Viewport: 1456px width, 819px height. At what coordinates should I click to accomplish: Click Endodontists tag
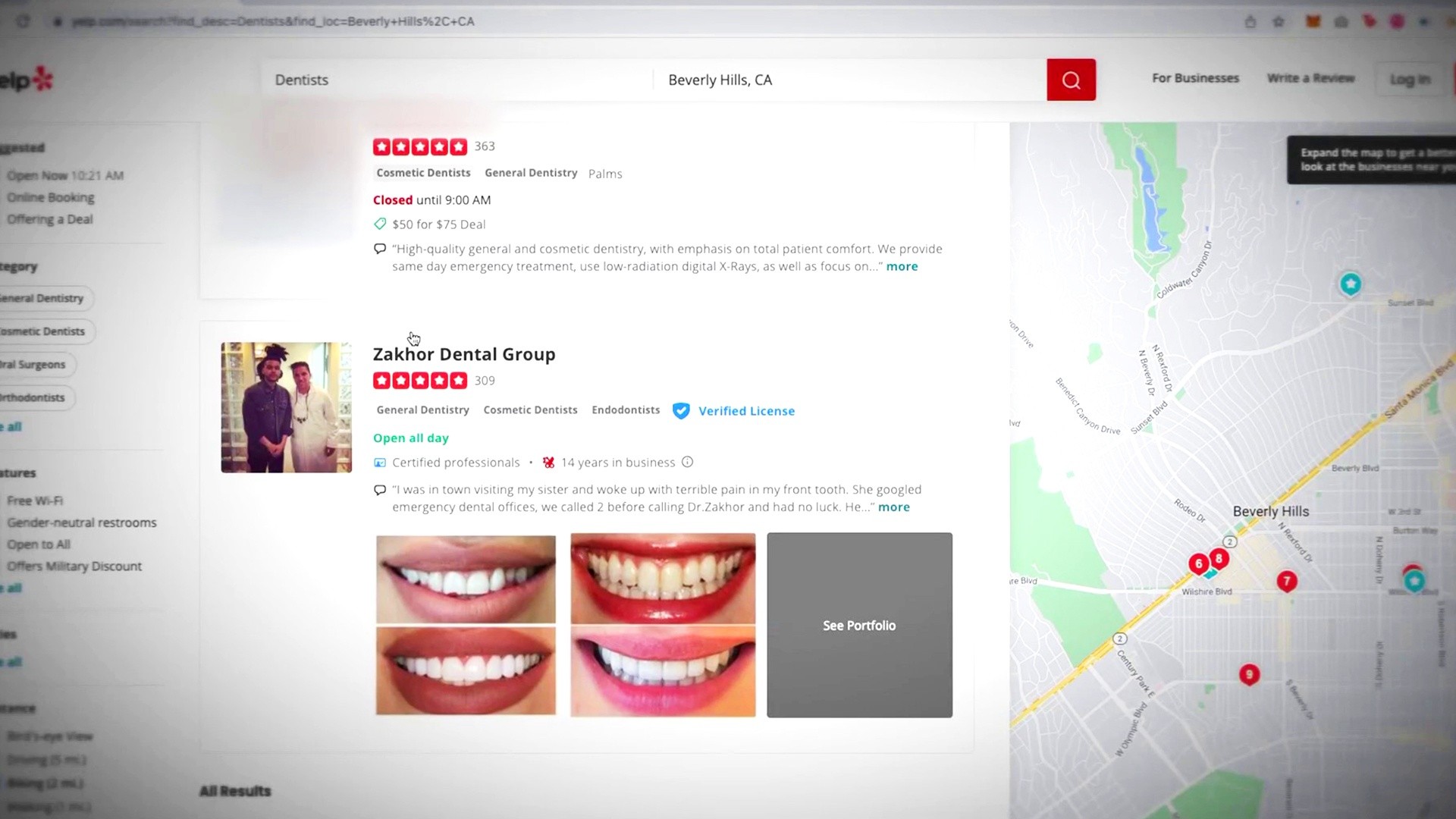pyautogui.click(x=626, y=410)
